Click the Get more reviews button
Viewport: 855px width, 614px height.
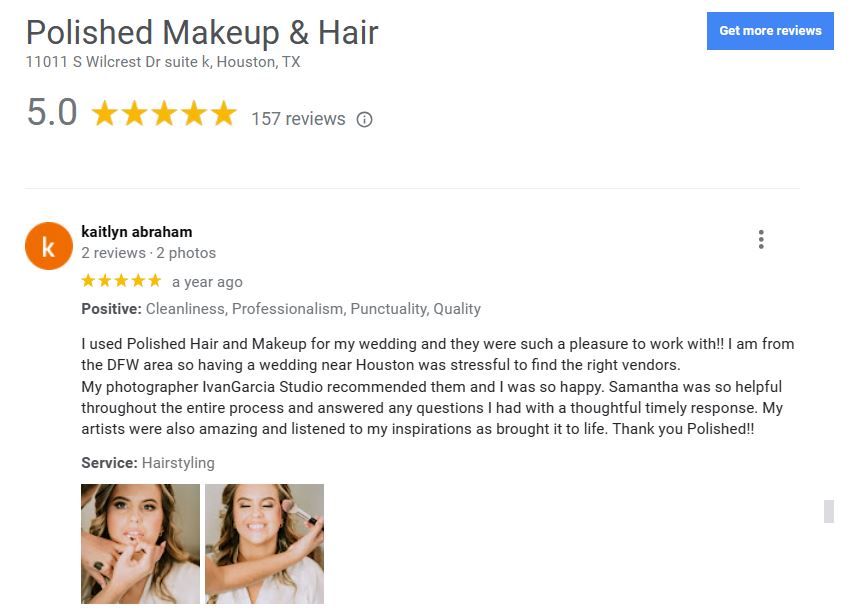(769, 31)
